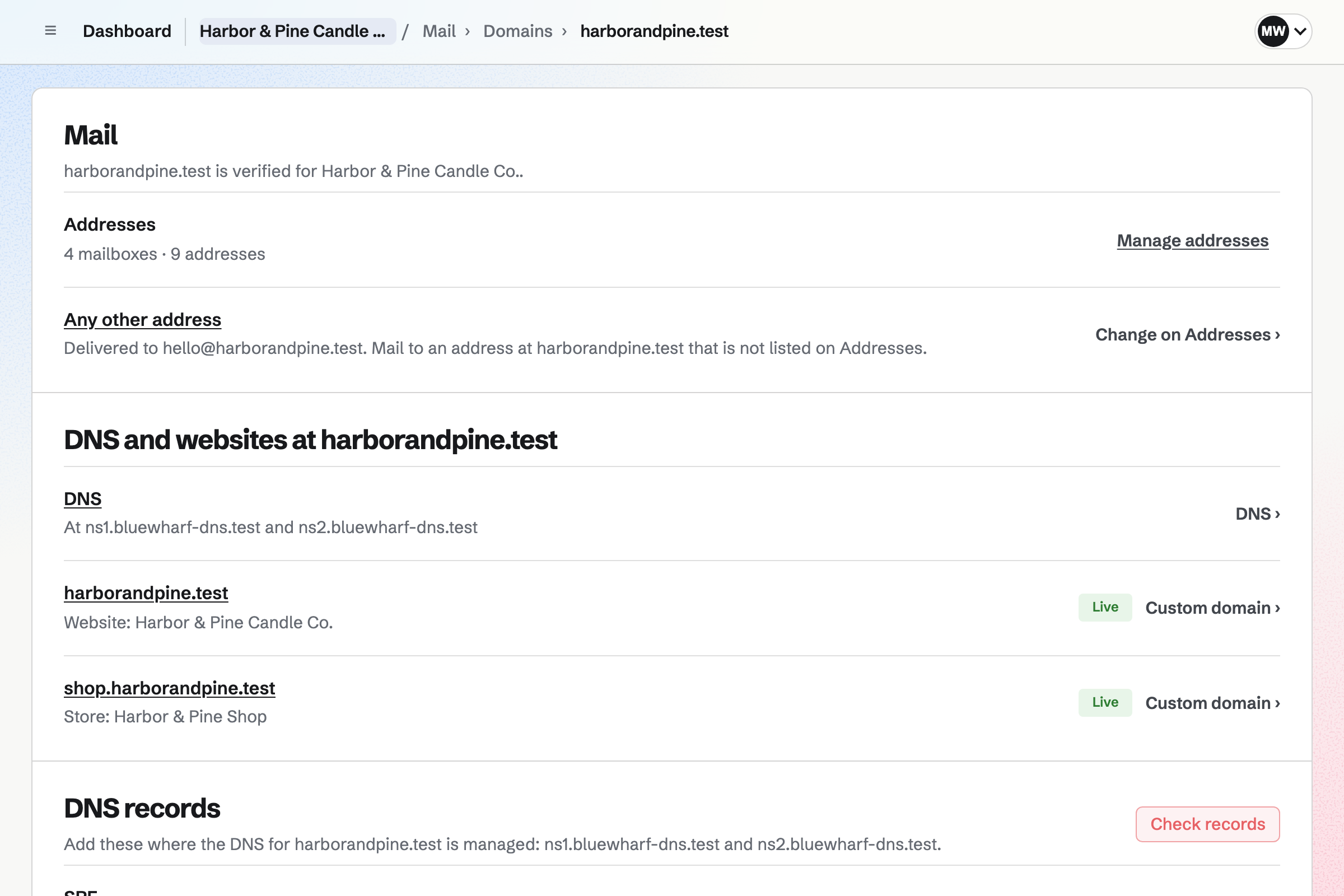Click 'At ns1.bluewharf-dns.test and ns2.bluewharf-dns.test' text
This screenshot has height=896, width=1344.
pos(270,527)
